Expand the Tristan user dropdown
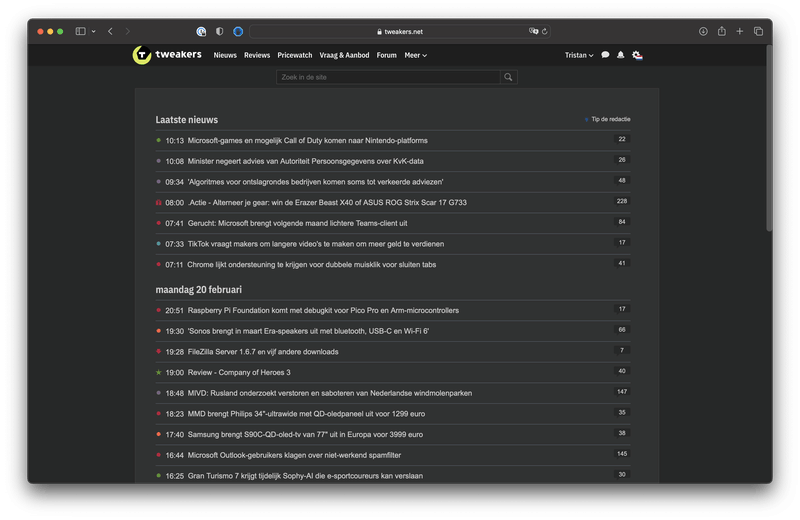Viewport: 800px width, 520px height. pyautogui.click(x=579, y=55)
